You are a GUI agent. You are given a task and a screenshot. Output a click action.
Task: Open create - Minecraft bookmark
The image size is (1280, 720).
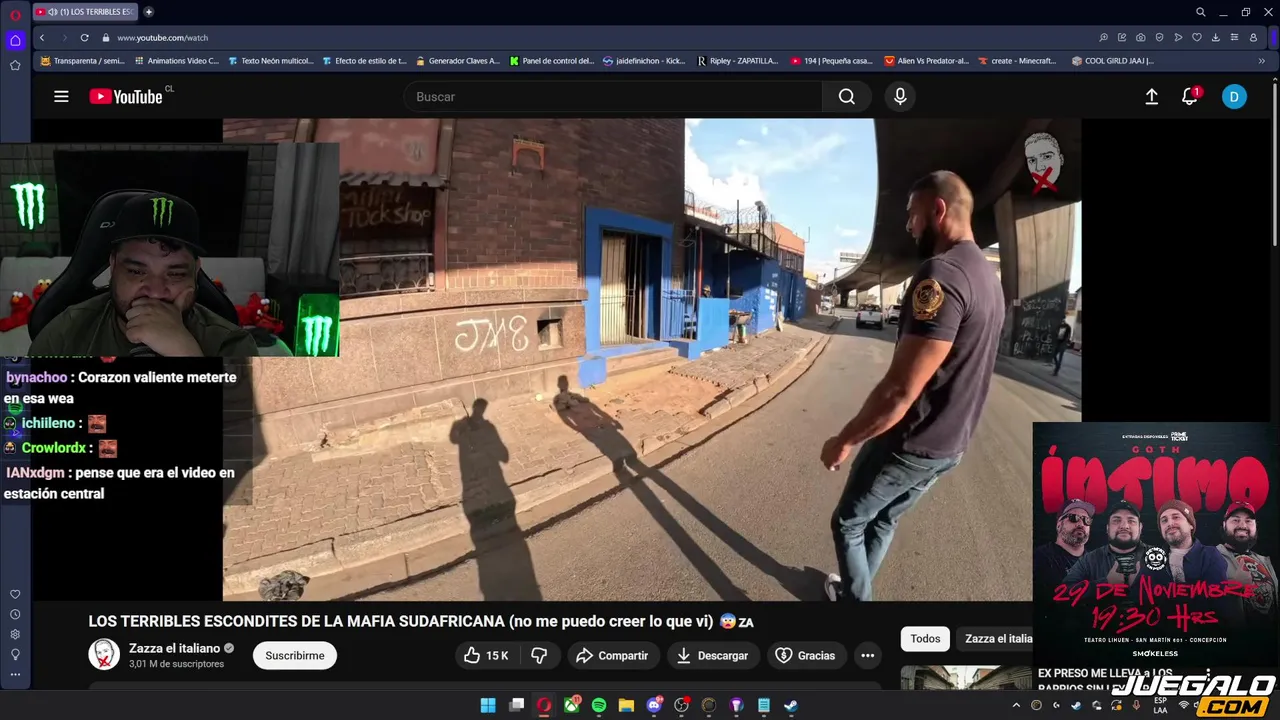coord(1017,61)
